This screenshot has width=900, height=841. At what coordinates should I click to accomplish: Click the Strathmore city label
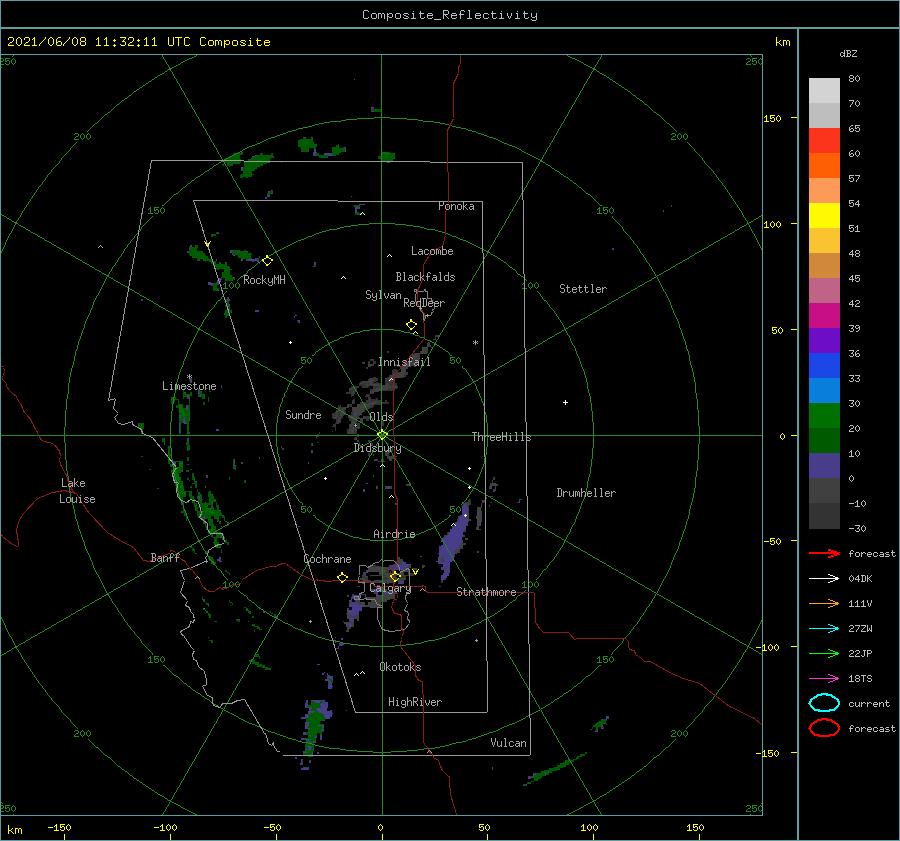pyautogui.click(x=487, y=592)
